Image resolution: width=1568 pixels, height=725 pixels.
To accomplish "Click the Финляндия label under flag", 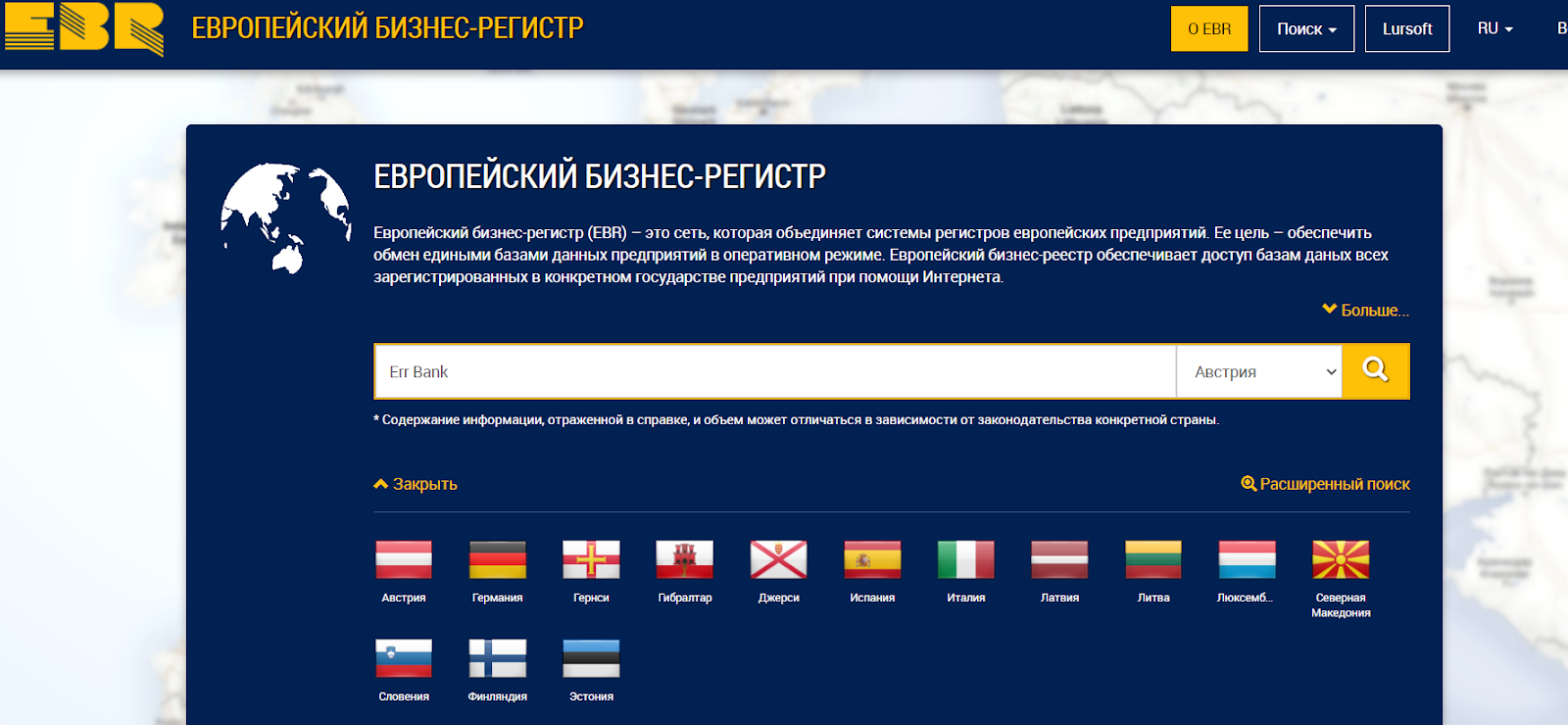I will [498, 697].
